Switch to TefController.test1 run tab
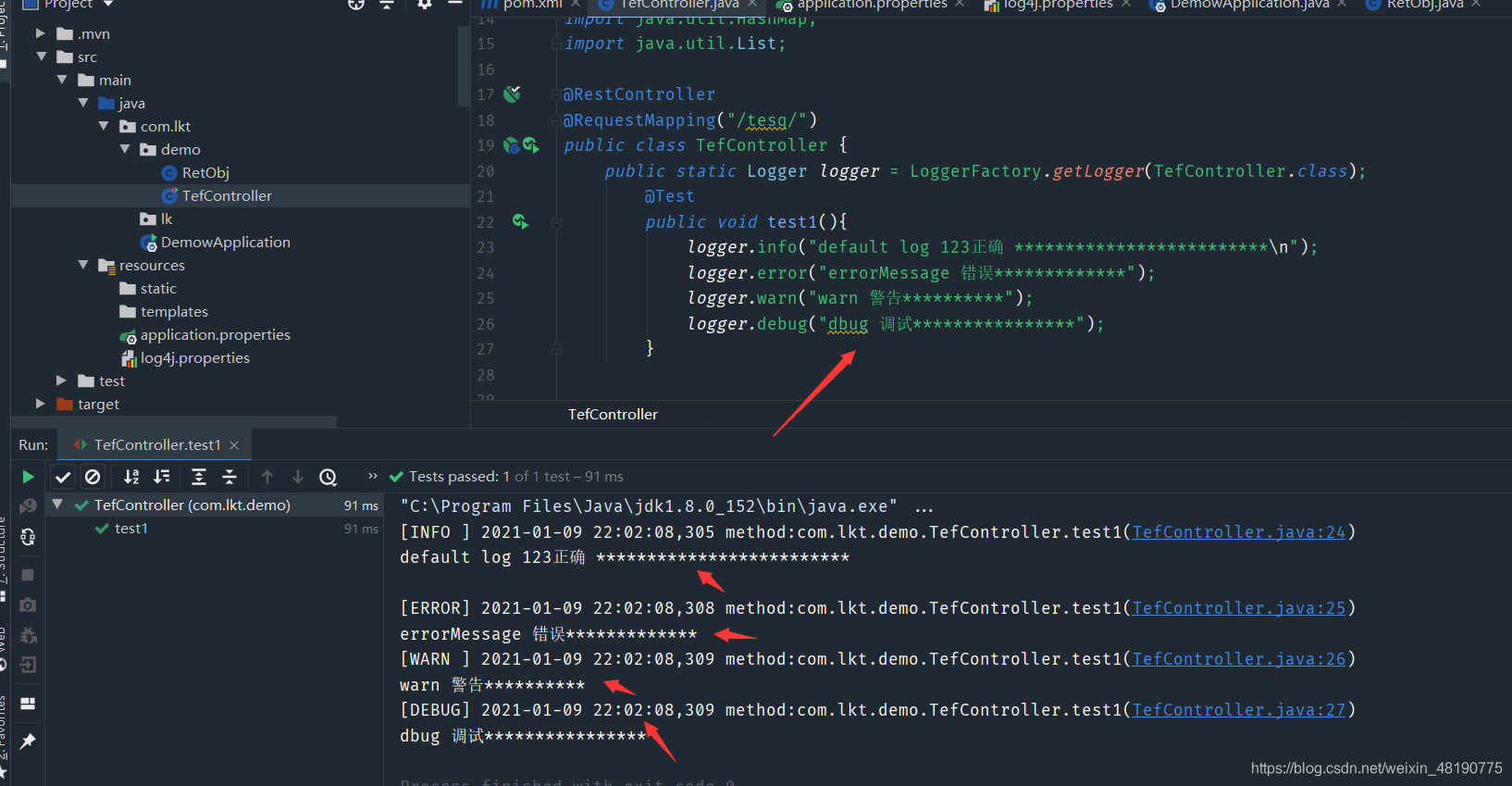This screenshot has width=1512, height=786. pyautogui.click(x=156, y=444)
